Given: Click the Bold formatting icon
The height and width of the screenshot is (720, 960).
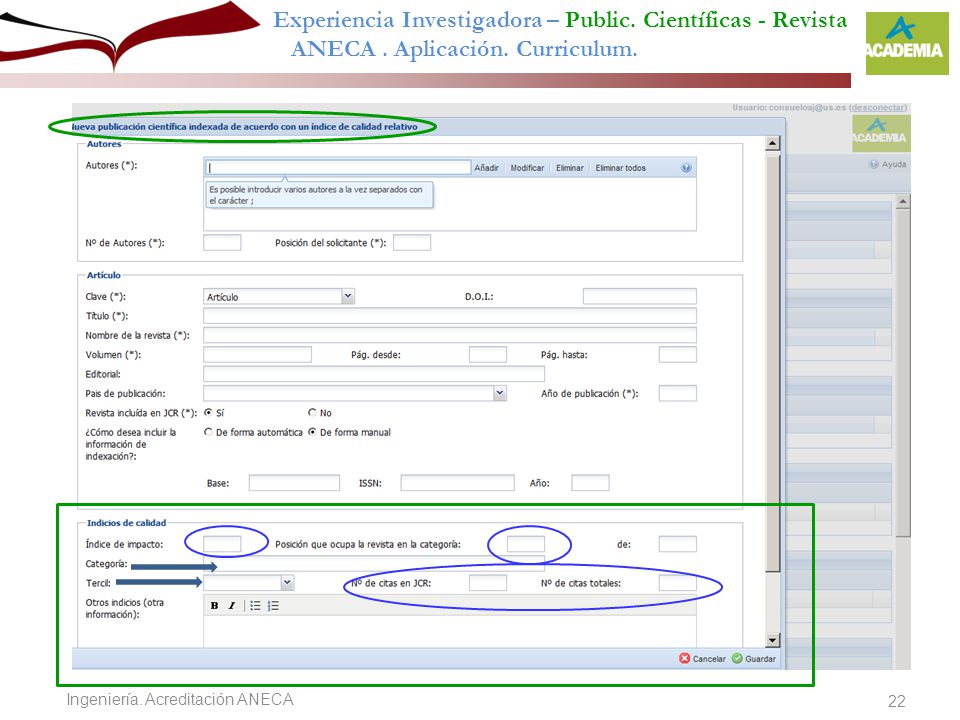Looking at the screenshot, I should (x=214, y=606).
